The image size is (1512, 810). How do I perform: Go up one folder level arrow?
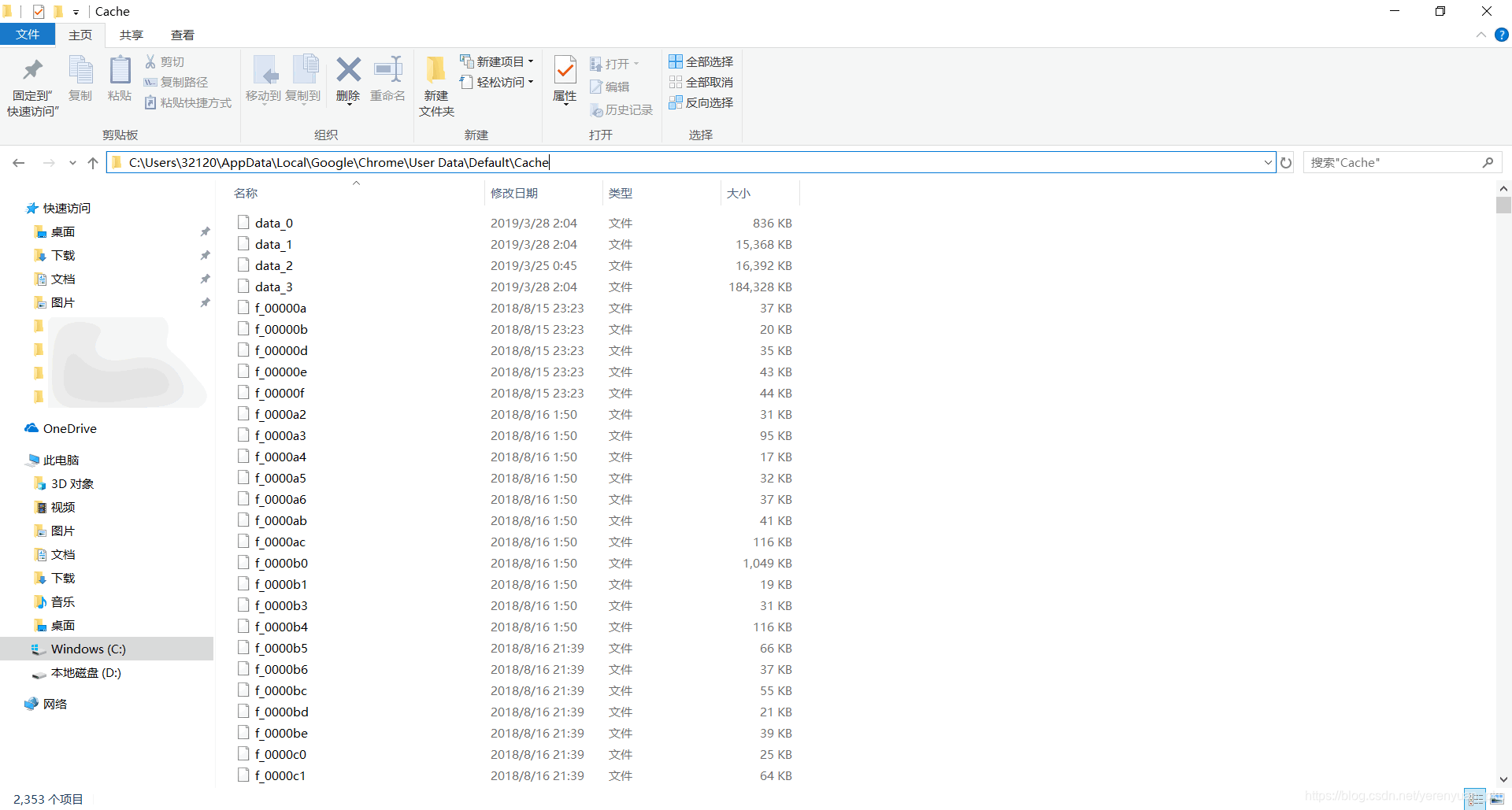pyautogui.click(x=93, y=163)
